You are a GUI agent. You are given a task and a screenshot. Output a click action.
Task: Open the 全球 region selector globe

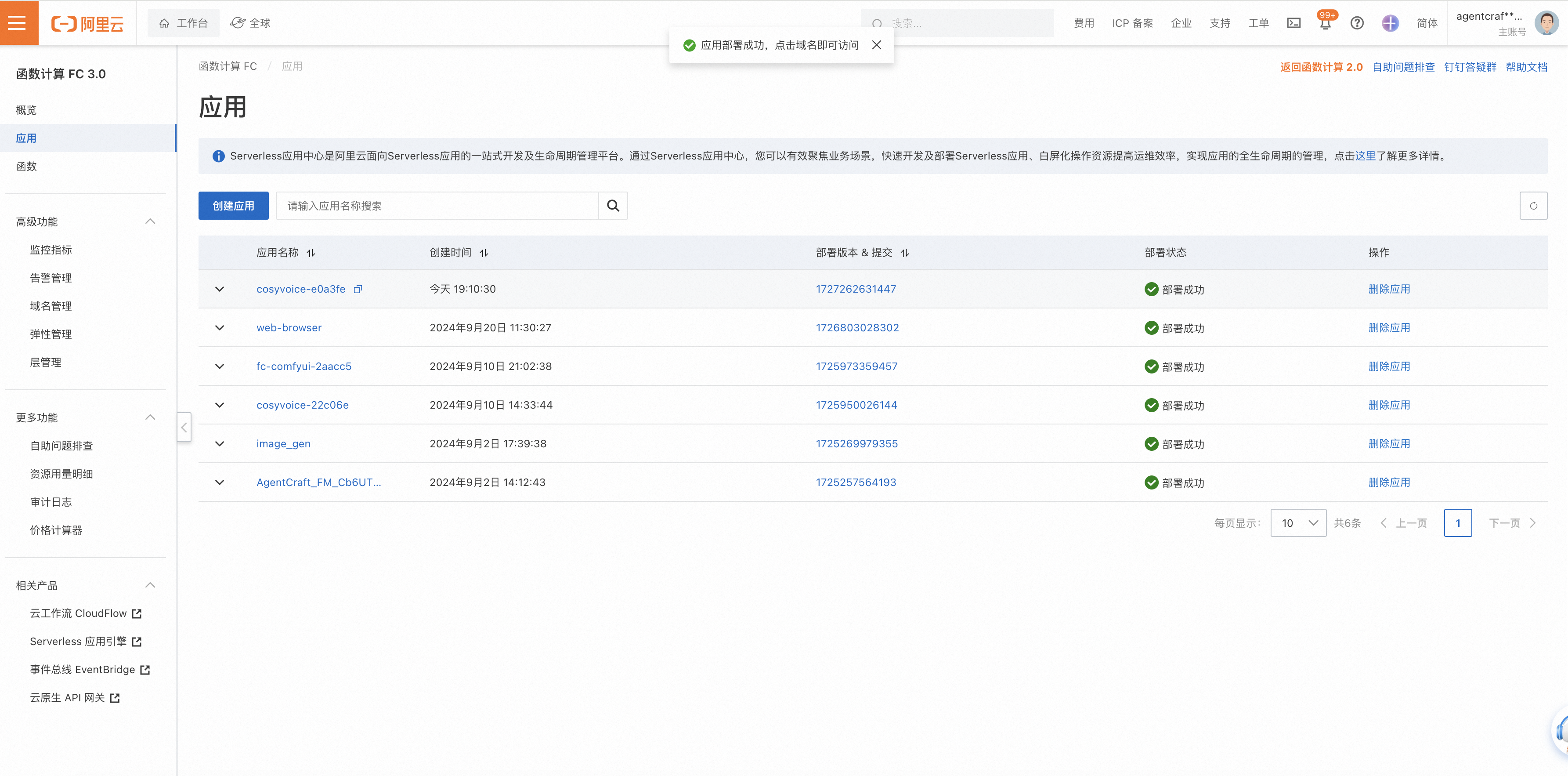click(249, 22)
